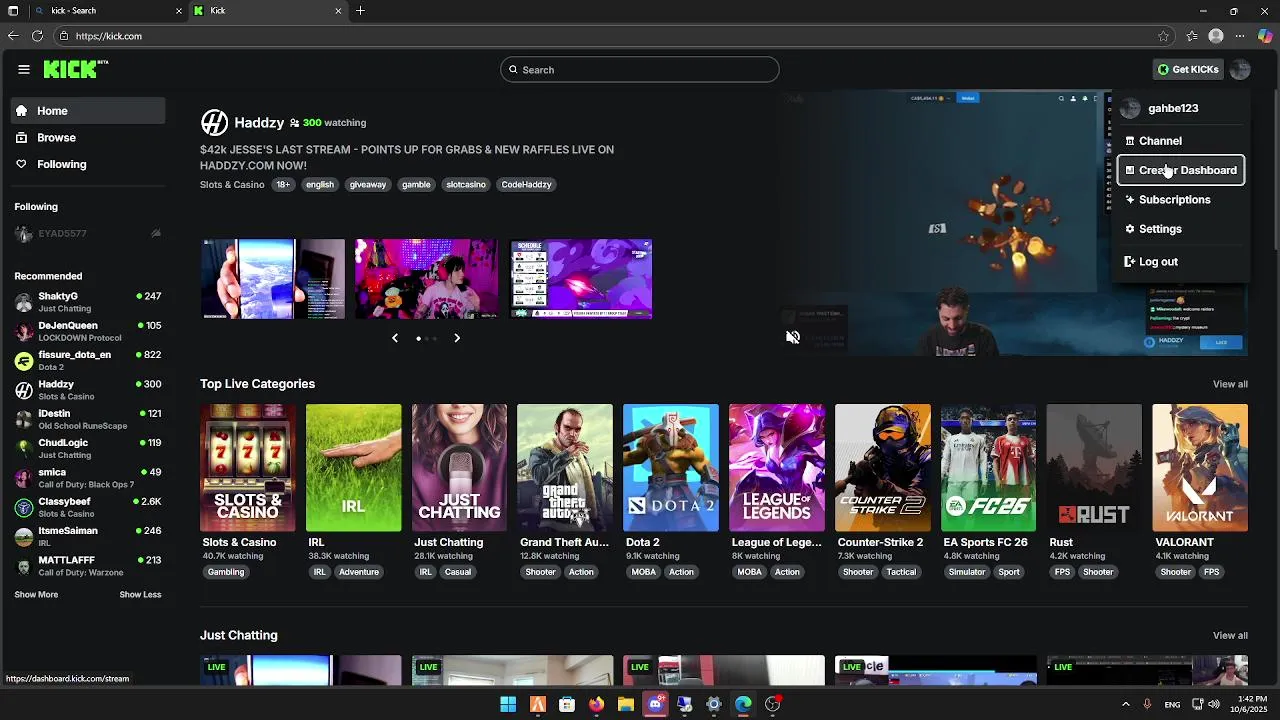Click the KICK logo
The width and height of the screenshot is (1280, 720).
click(75, 69)
